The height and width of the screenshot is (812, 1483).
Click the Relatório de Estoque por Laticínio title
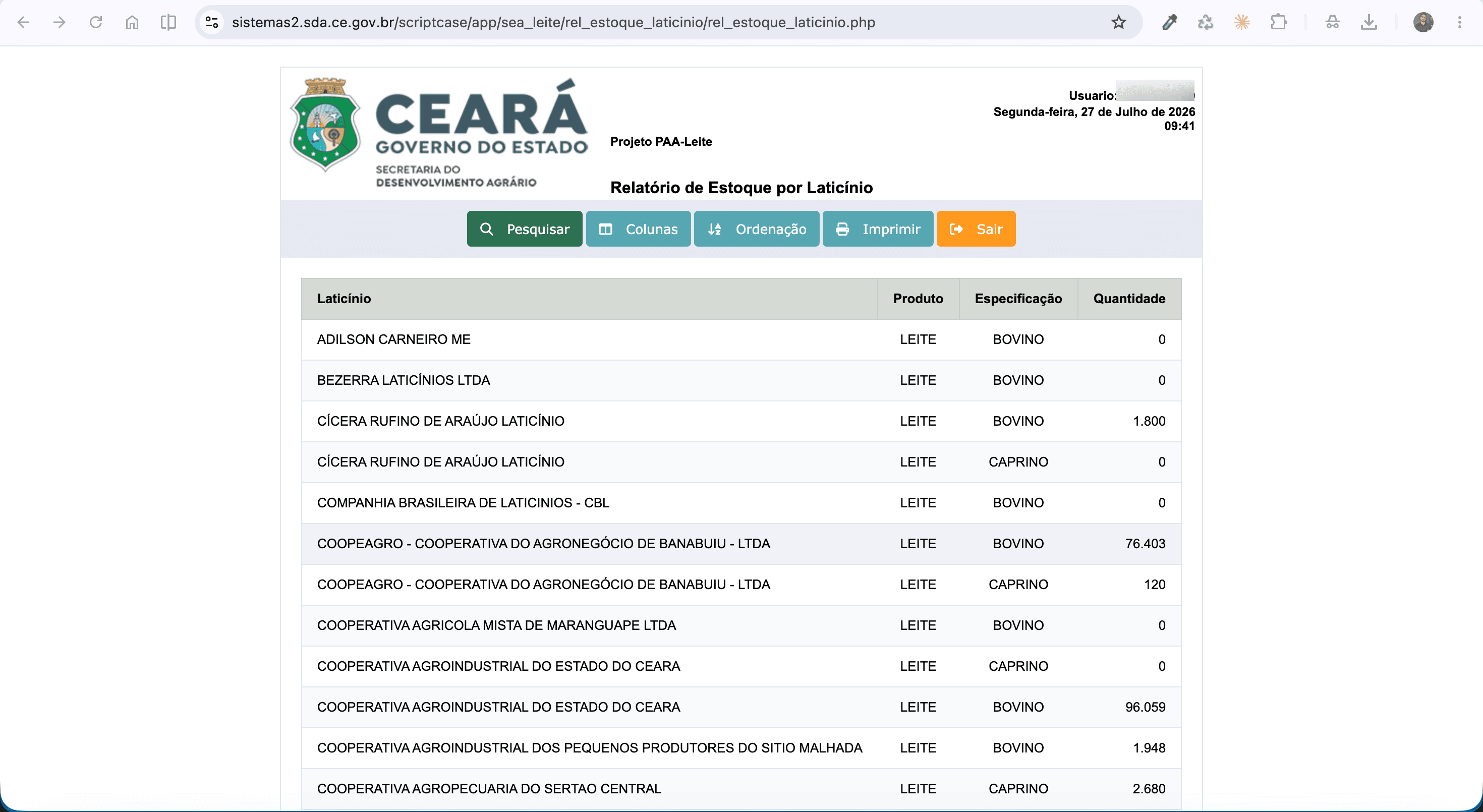[741, 188]
